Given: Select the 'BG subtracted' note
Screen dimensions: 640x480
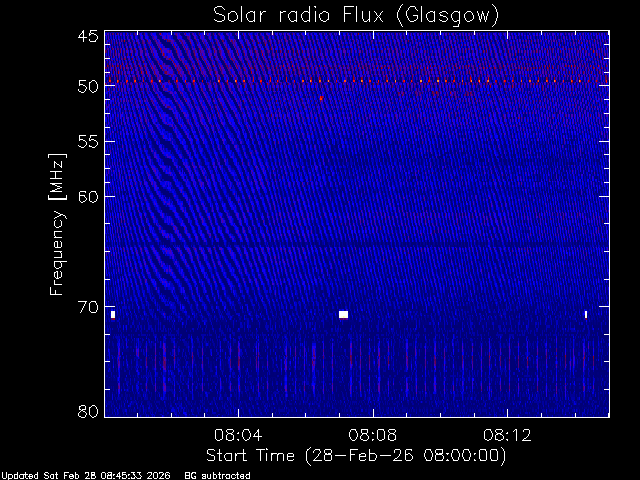Looking at the screenshot, I should tap(218, 476).
